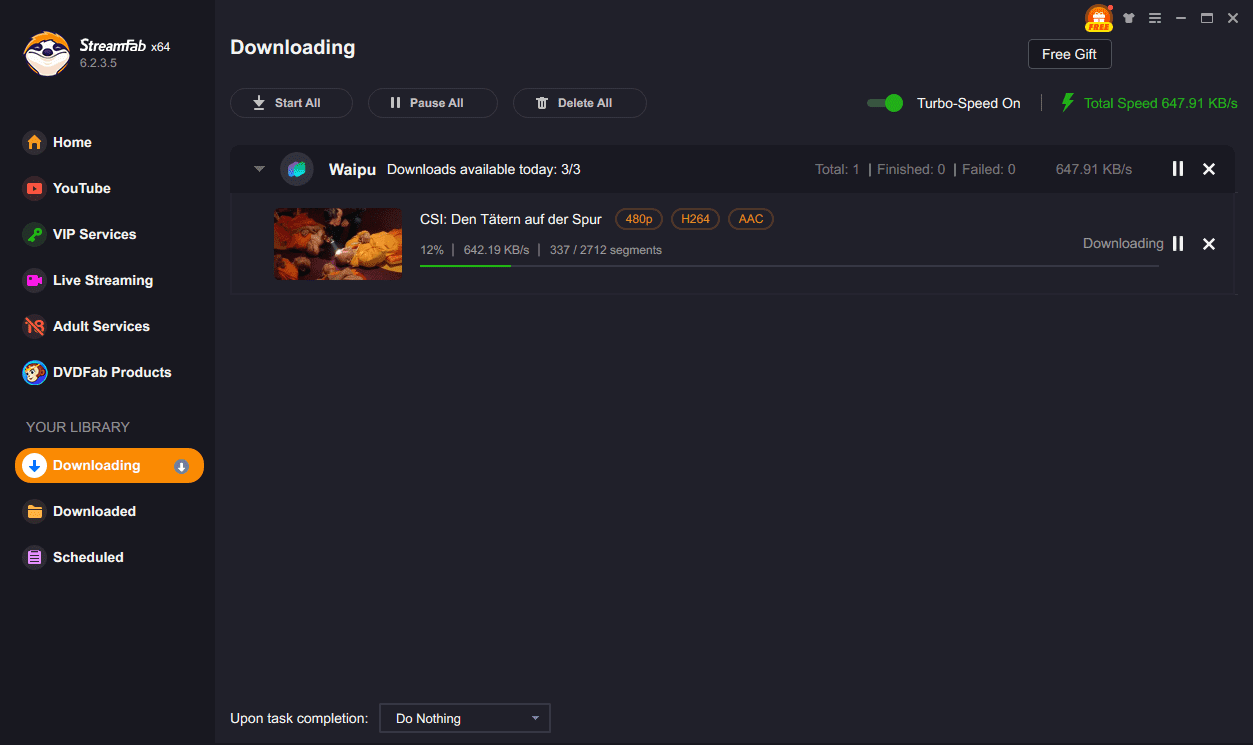Start all downloads

pyautogui.click(x=291, y=103)
